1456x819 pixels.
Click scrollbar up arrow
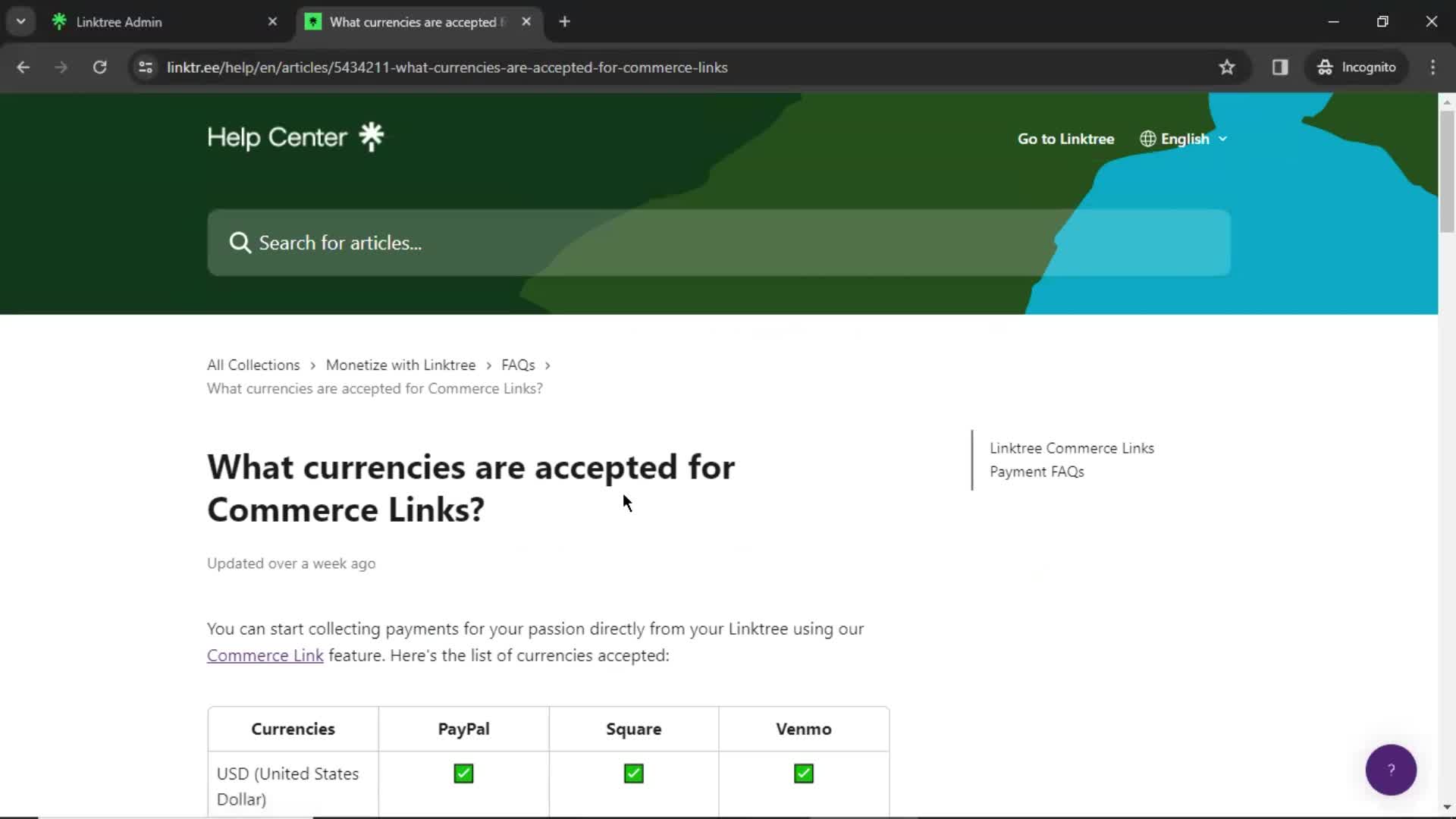click(1447, 101)
